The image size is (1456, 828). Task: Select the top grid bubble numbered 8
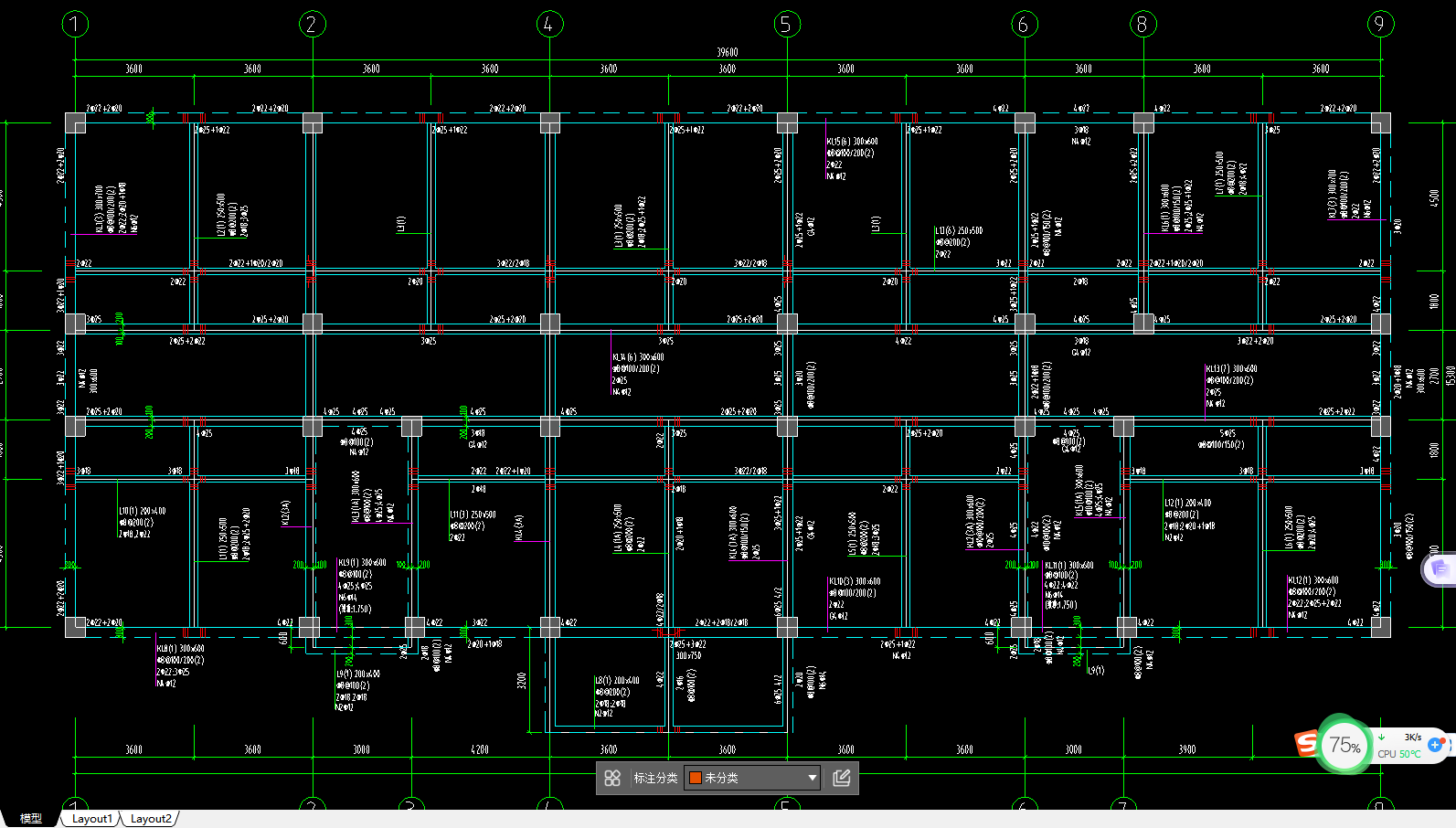tap(1142, 24)
